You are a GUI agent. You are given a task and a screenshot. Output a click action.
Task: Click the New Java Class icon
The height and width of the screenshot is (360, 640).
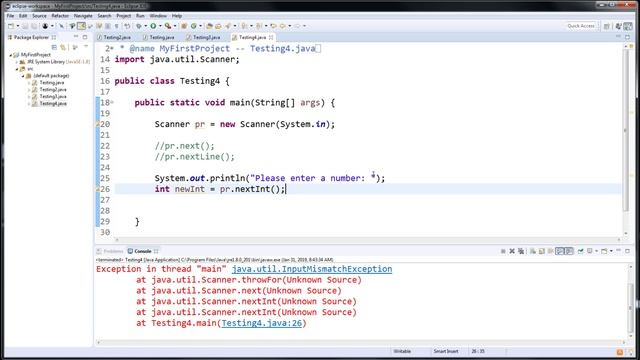pos(193,26)
